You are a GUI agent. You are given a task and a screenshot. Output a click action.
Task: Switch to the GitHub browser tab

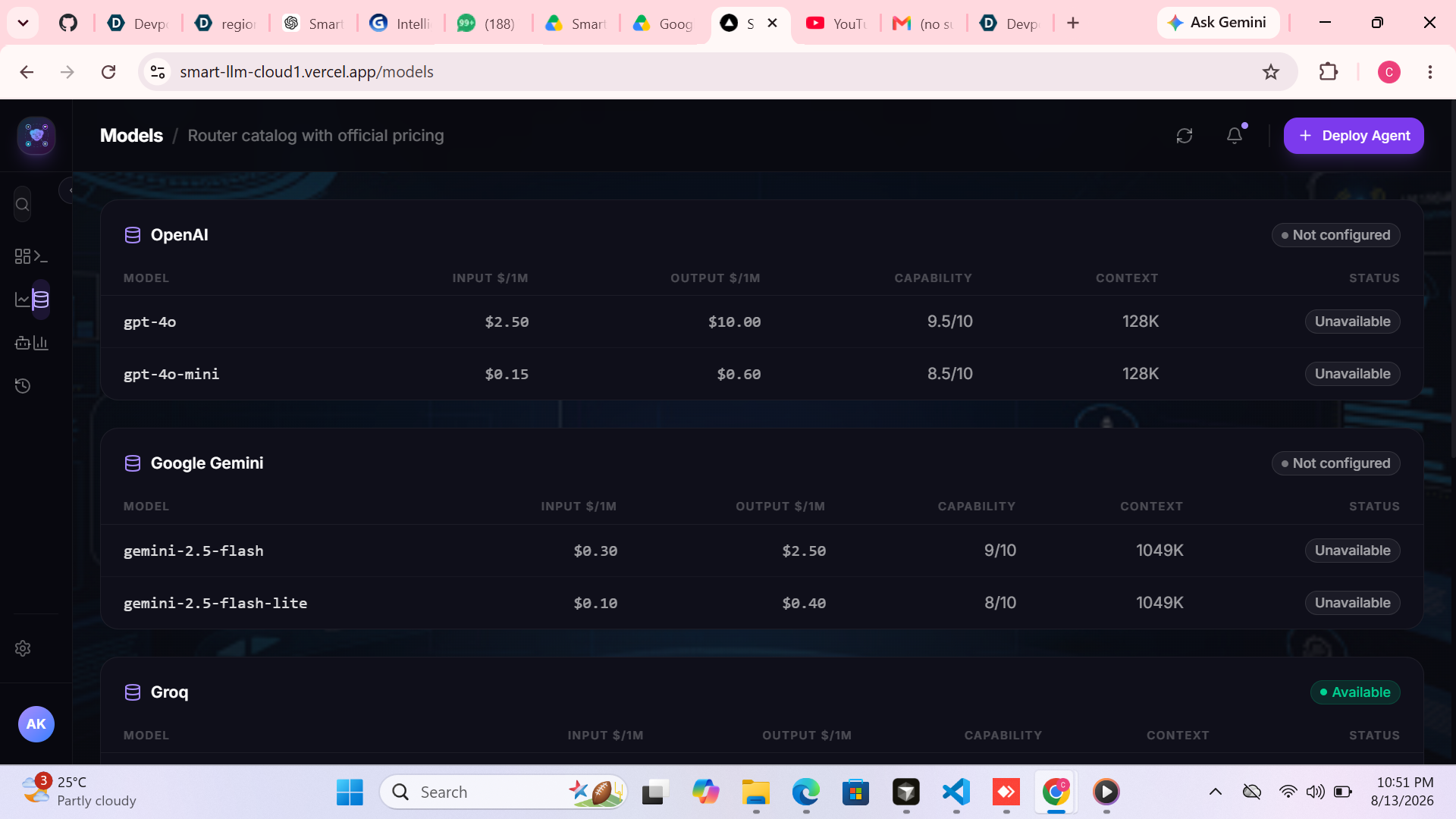pyautogui.click(x=68, y=23)
